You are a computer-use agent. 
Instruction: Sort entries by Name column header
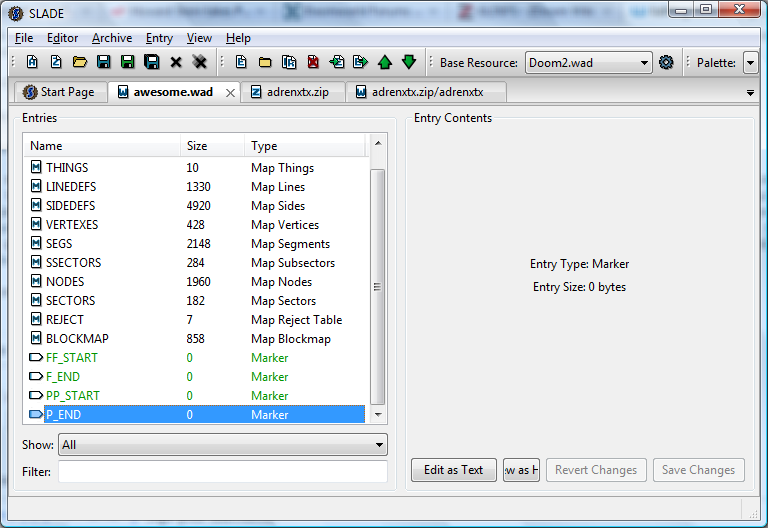102,145
